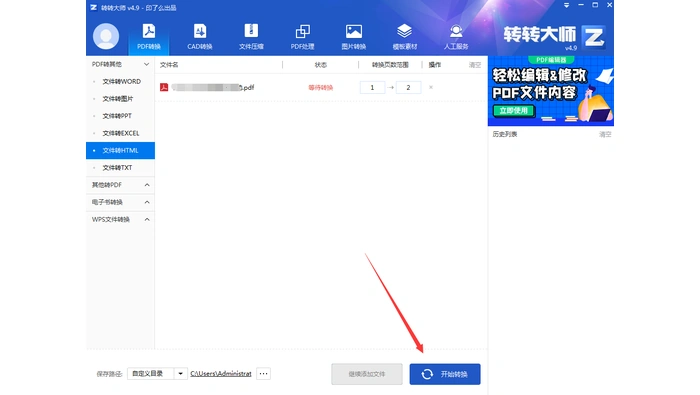Screen dimensions: 700x395
Task: Click the 文件名 column header
Action: pos(169,65)
